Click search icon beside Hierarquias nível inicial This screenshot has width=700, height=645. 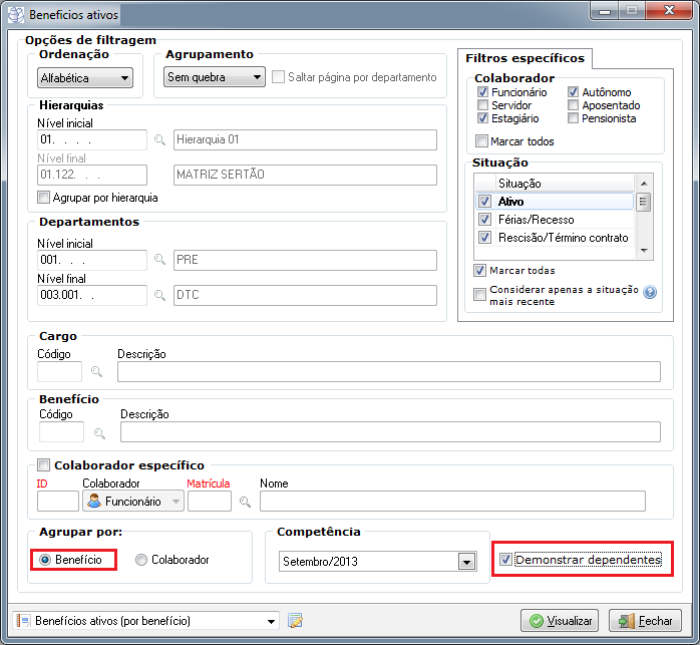point(159,141)
